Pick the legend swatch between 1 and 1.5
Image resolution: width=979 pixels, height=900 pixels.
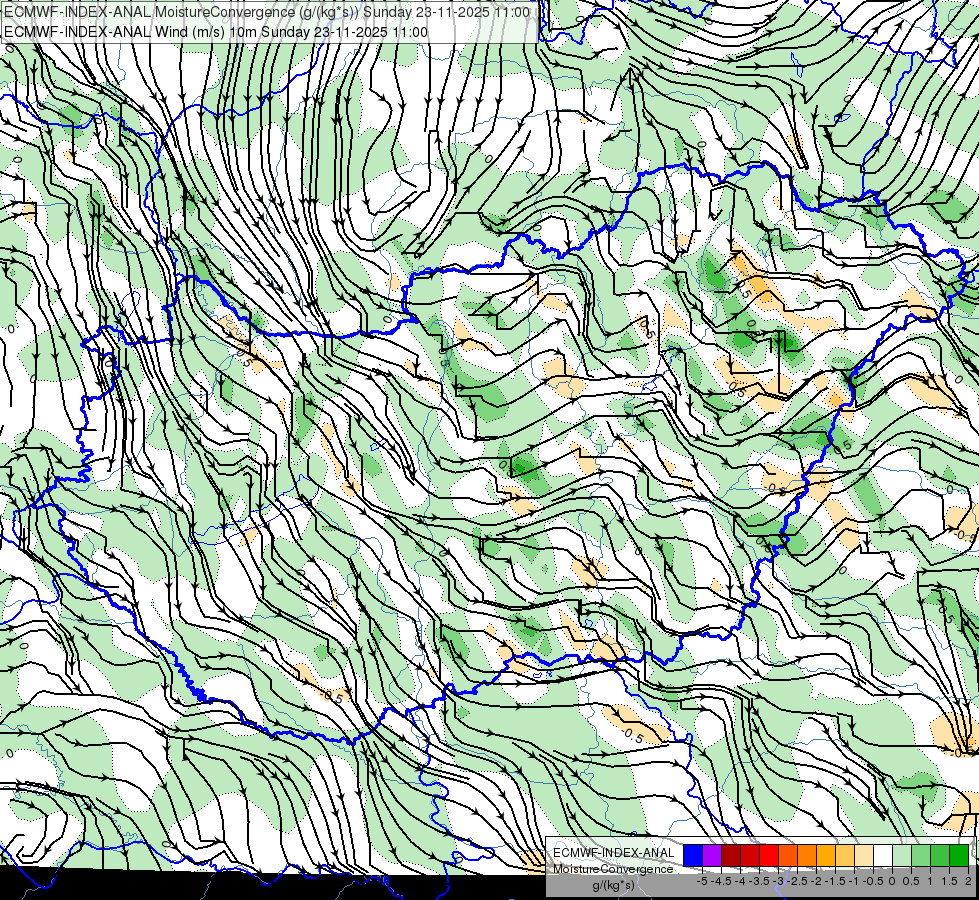940,856
